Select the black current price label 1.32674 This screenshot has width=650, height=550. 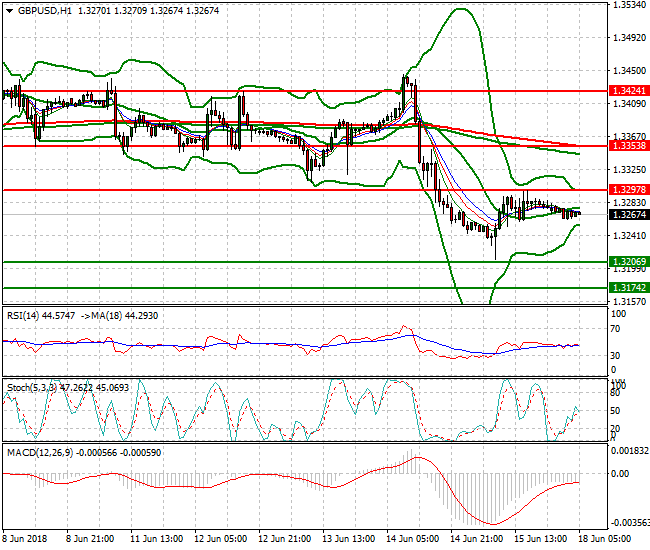coord(629,215)
